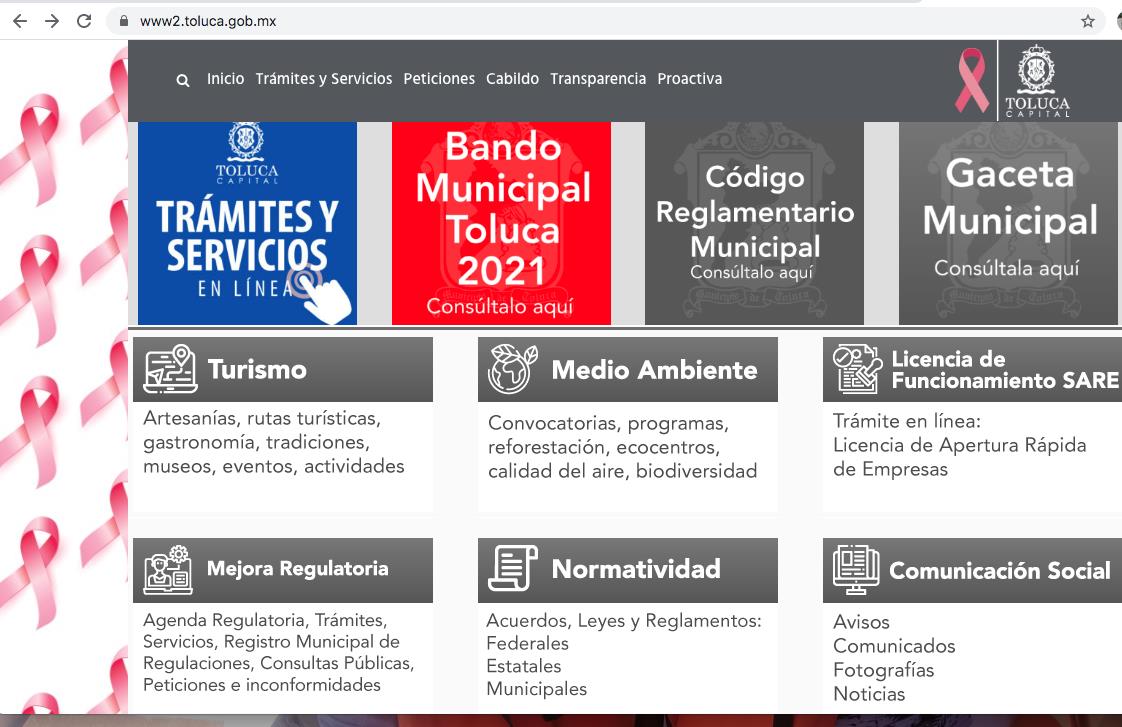Image resolution: width=1122 pixels, height=727 pixels.
Task: Click 'Noticias' under Comunicación Social
Action: coord(869,694)
